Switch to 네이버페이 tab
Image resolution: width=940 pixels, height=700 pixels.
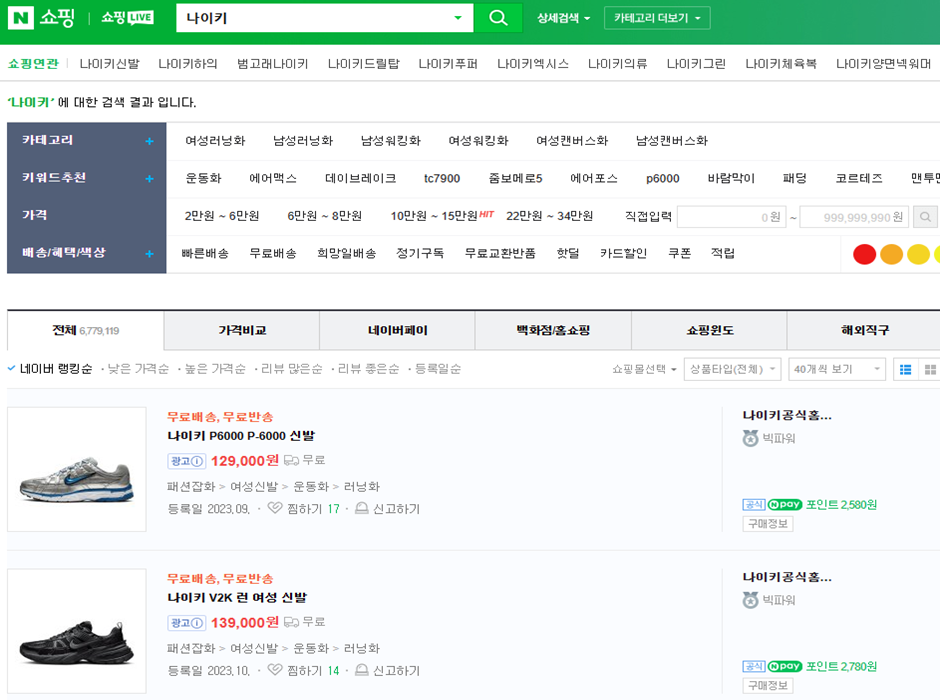tap(397, 330)
